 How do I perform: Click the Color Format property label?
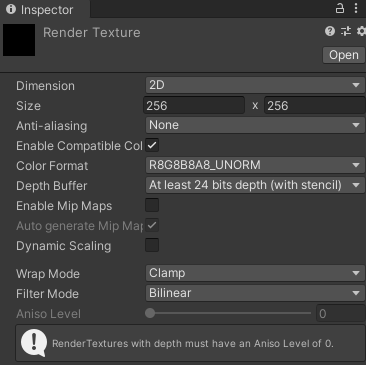tap(52, 166)
